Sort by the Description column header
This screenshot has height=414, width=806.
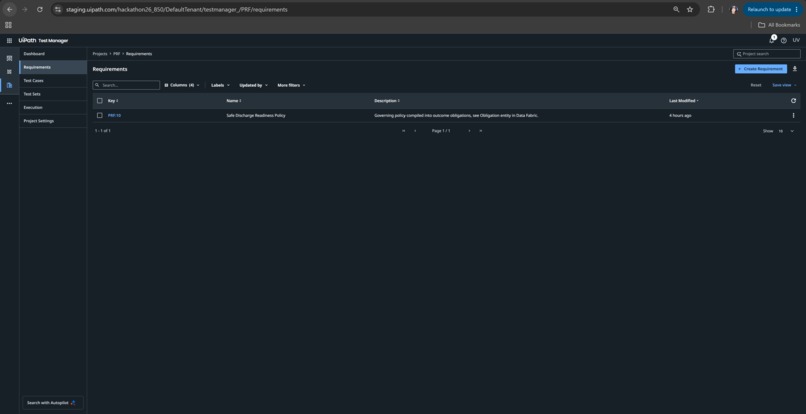click(x=387, y=101)
